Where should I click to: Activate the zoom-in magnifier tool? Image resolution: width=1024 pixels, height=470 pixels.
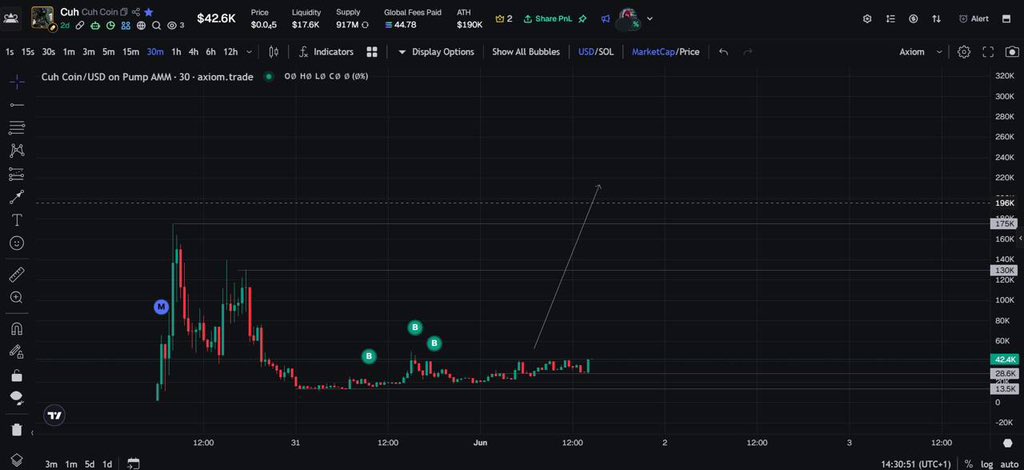[17, 298]
